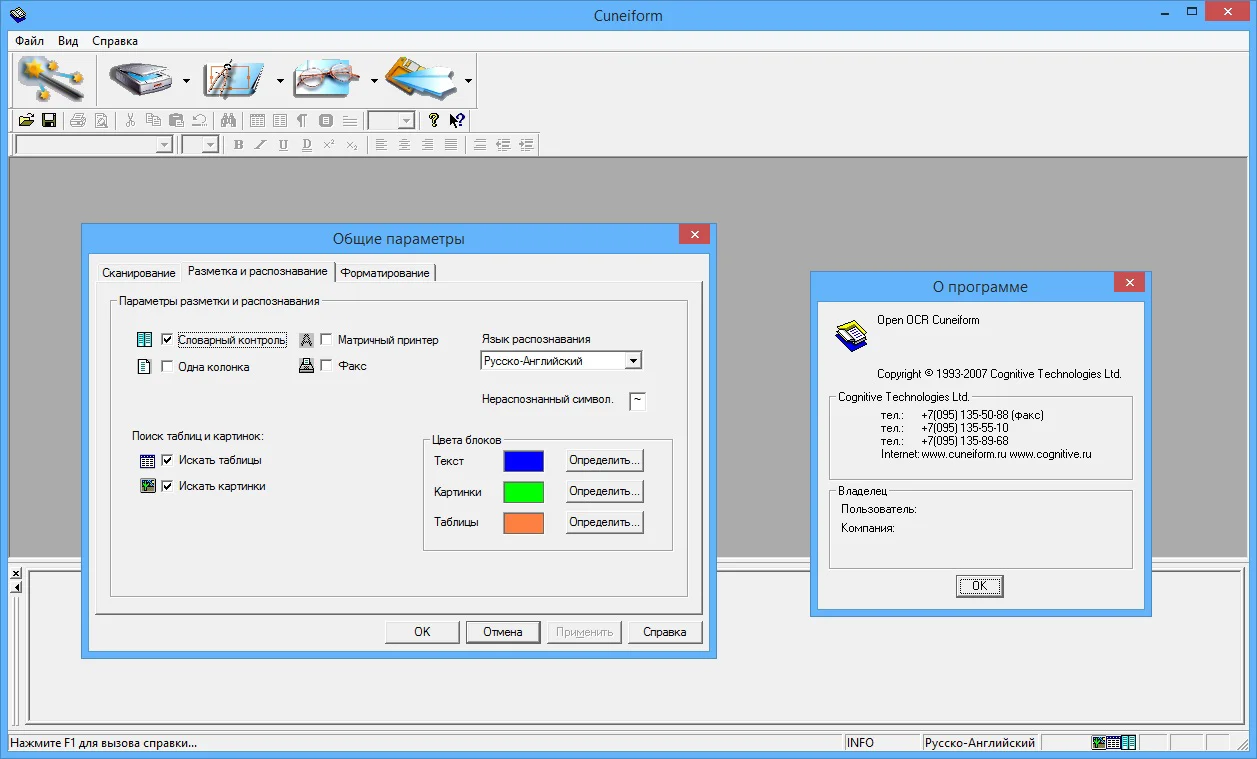Open the Вид menu
This screenshot has width=1257, height=759.
68,41
